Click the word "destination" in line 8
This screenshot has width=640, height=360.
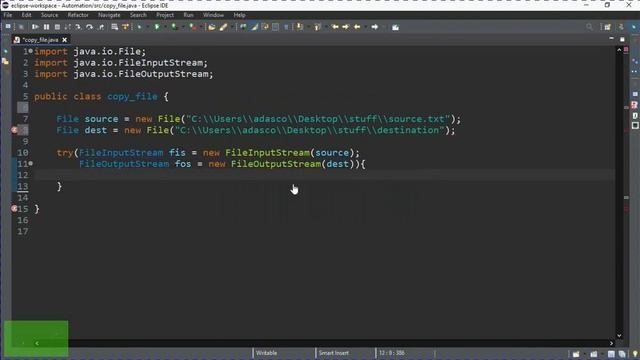408,130
